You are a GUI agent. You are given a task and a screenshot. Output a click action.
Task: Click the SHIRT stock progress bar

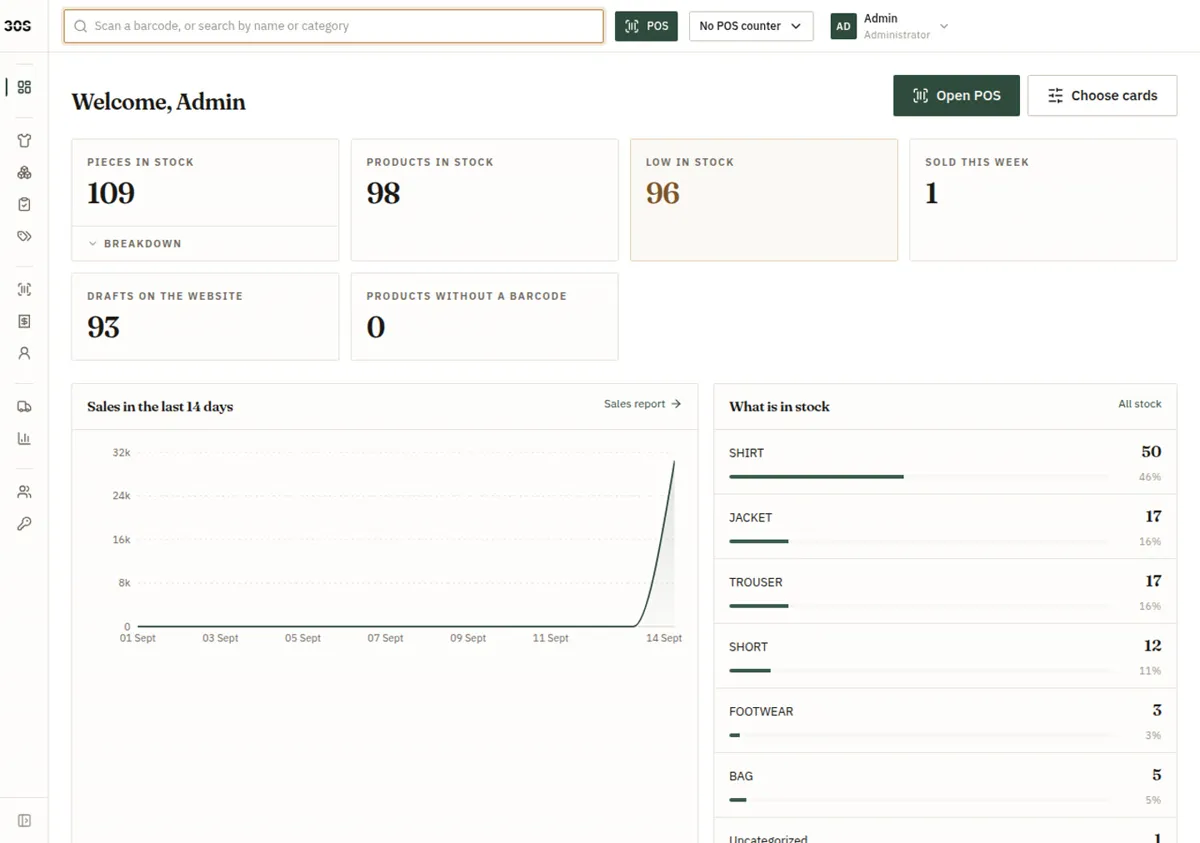tap(918, 477)
